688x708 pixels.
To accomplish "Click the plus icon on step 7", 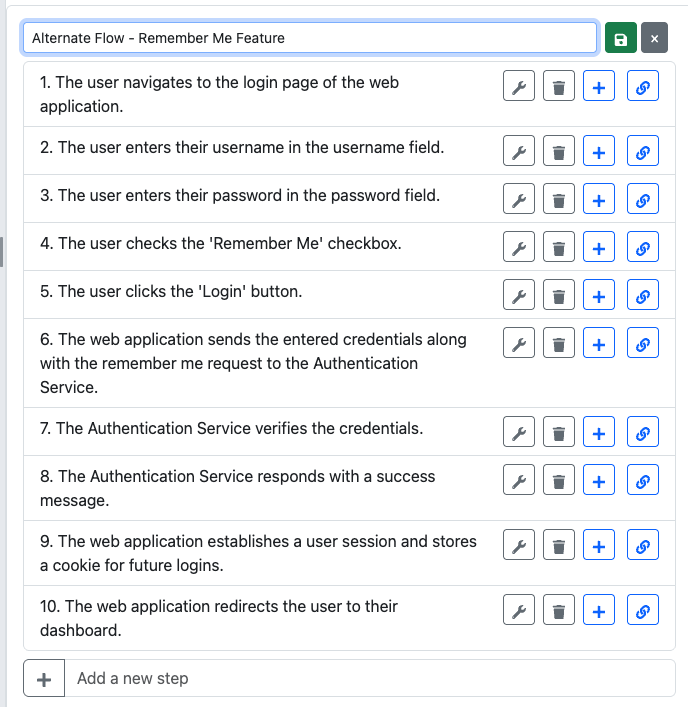I will (x=598, y=434).
